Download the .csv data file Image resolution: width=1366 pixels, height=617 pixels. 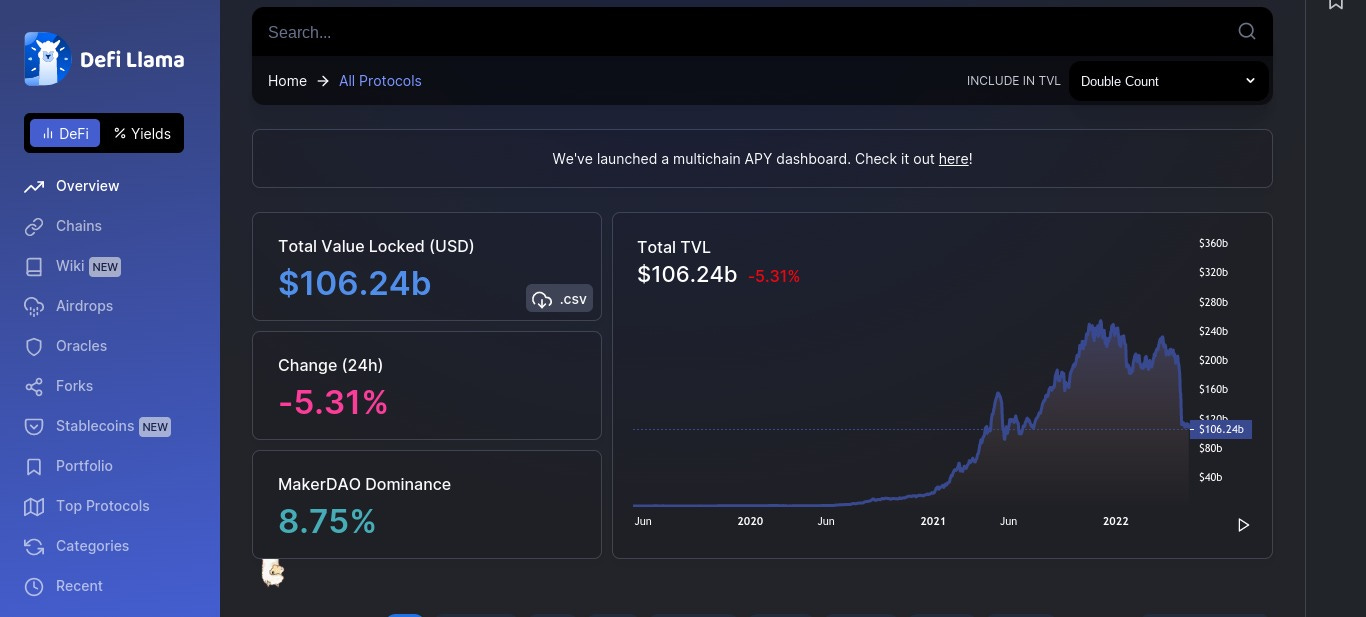(559, 299)
